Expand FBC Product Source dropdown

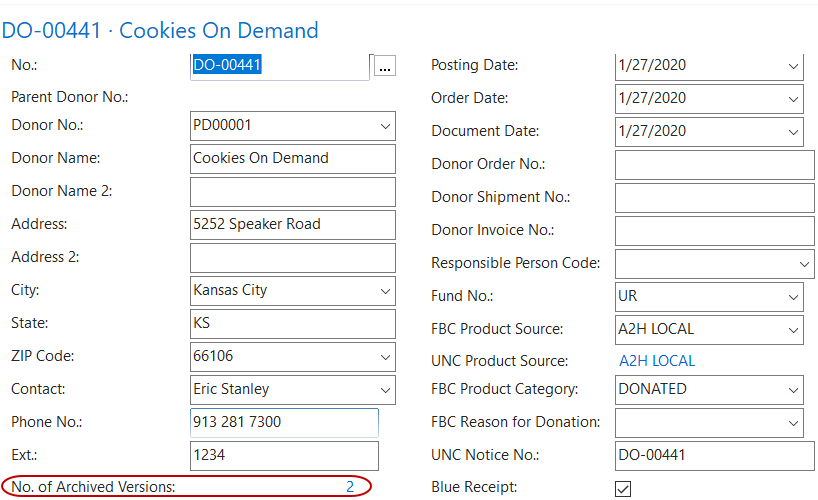793,329
